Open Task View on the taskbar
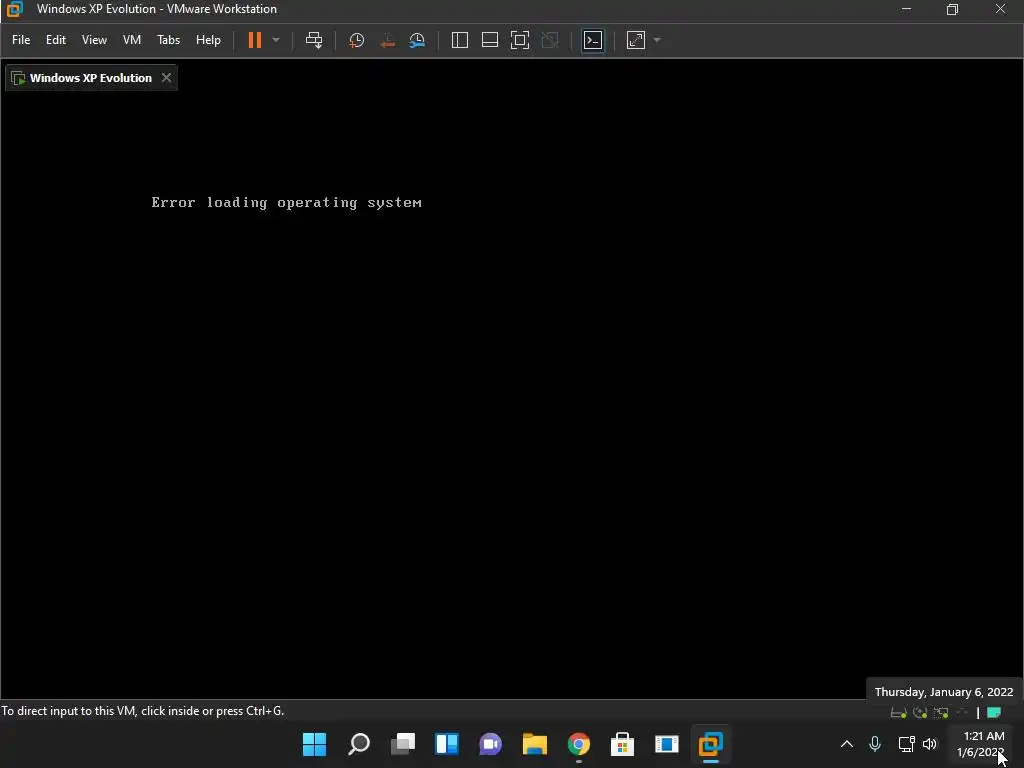This screenshot has height=768, width=1024. [x=403, y=744]
